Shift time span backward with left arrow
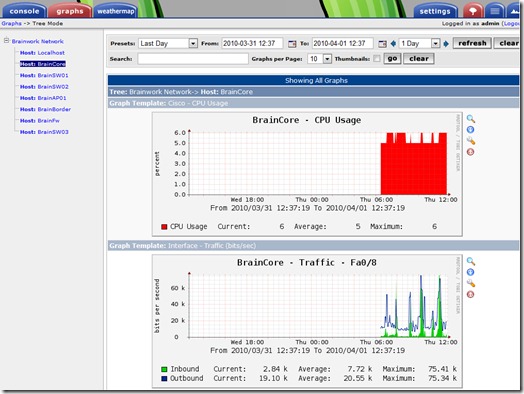This screenshot has width=524, height=394. (393, 43)
